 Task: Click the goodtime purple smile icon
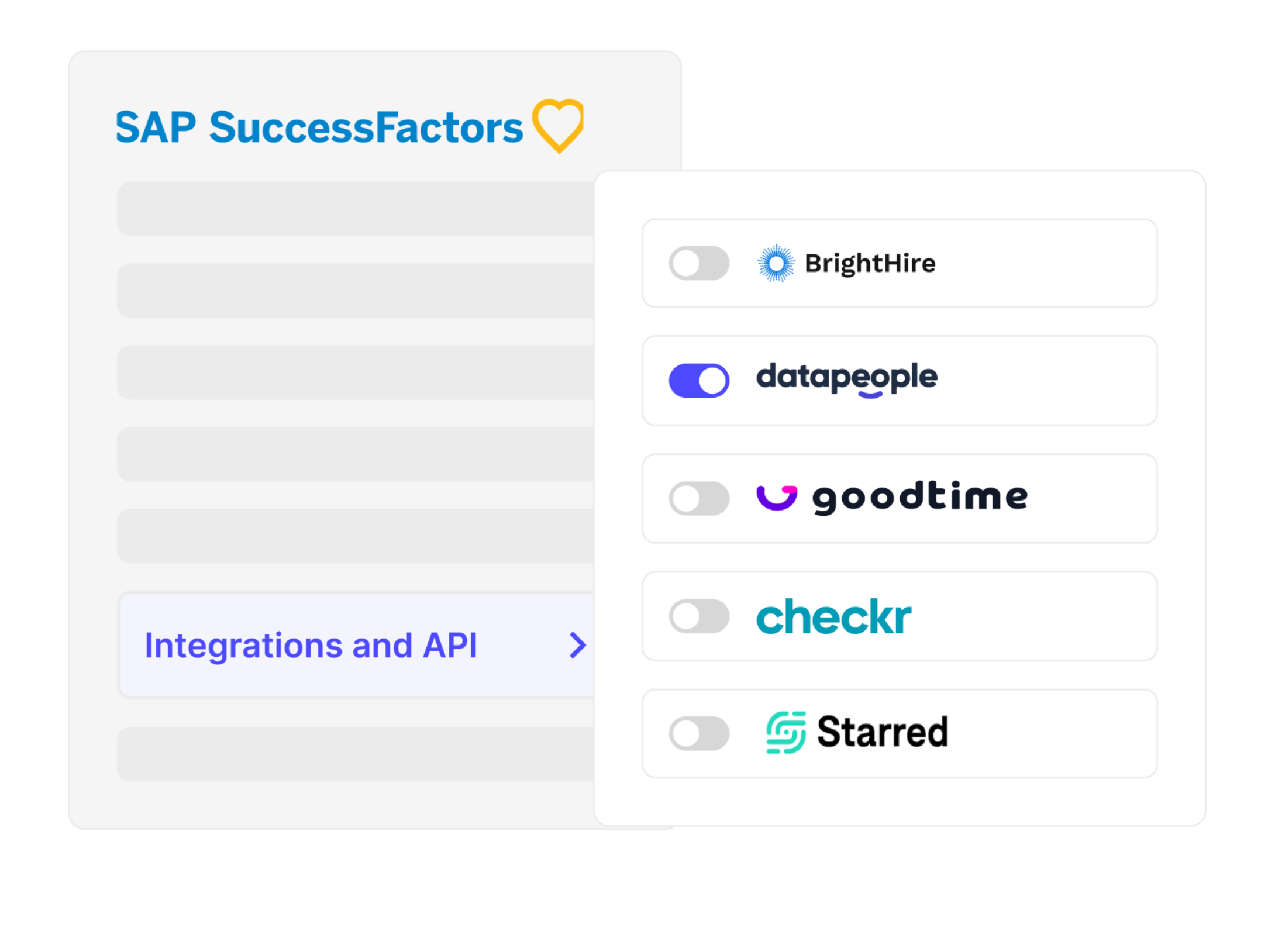776,497
